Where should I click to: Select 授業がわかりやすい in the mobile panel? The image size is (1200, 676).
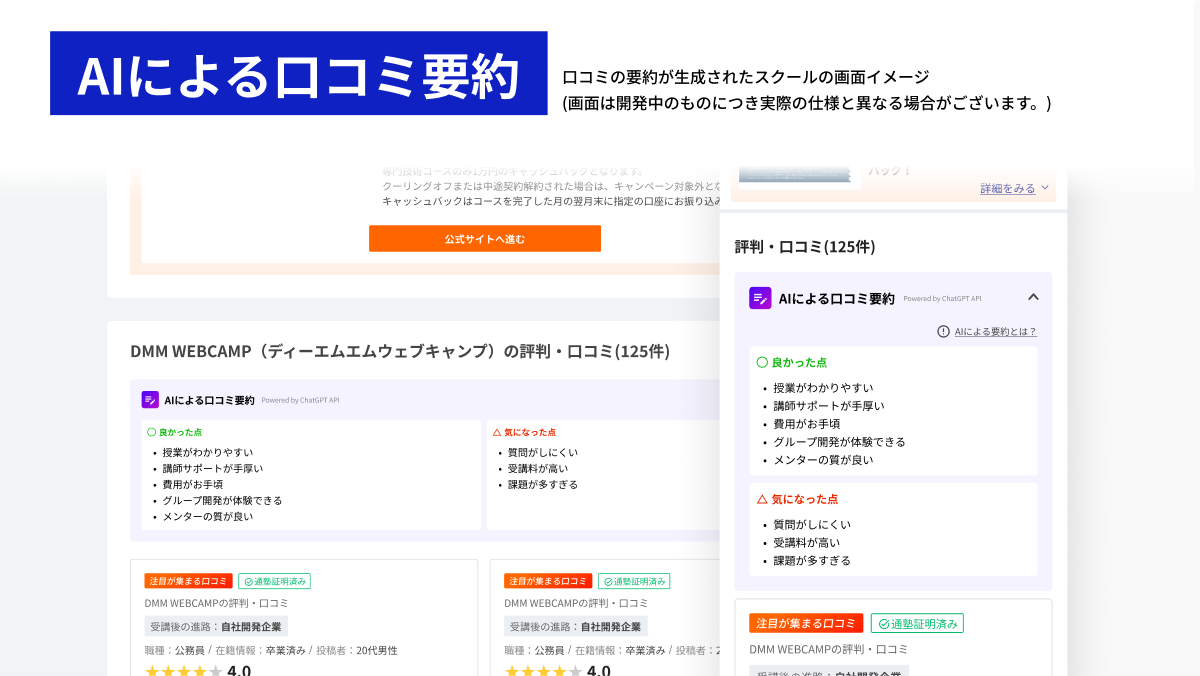click(x=823, y=388)
